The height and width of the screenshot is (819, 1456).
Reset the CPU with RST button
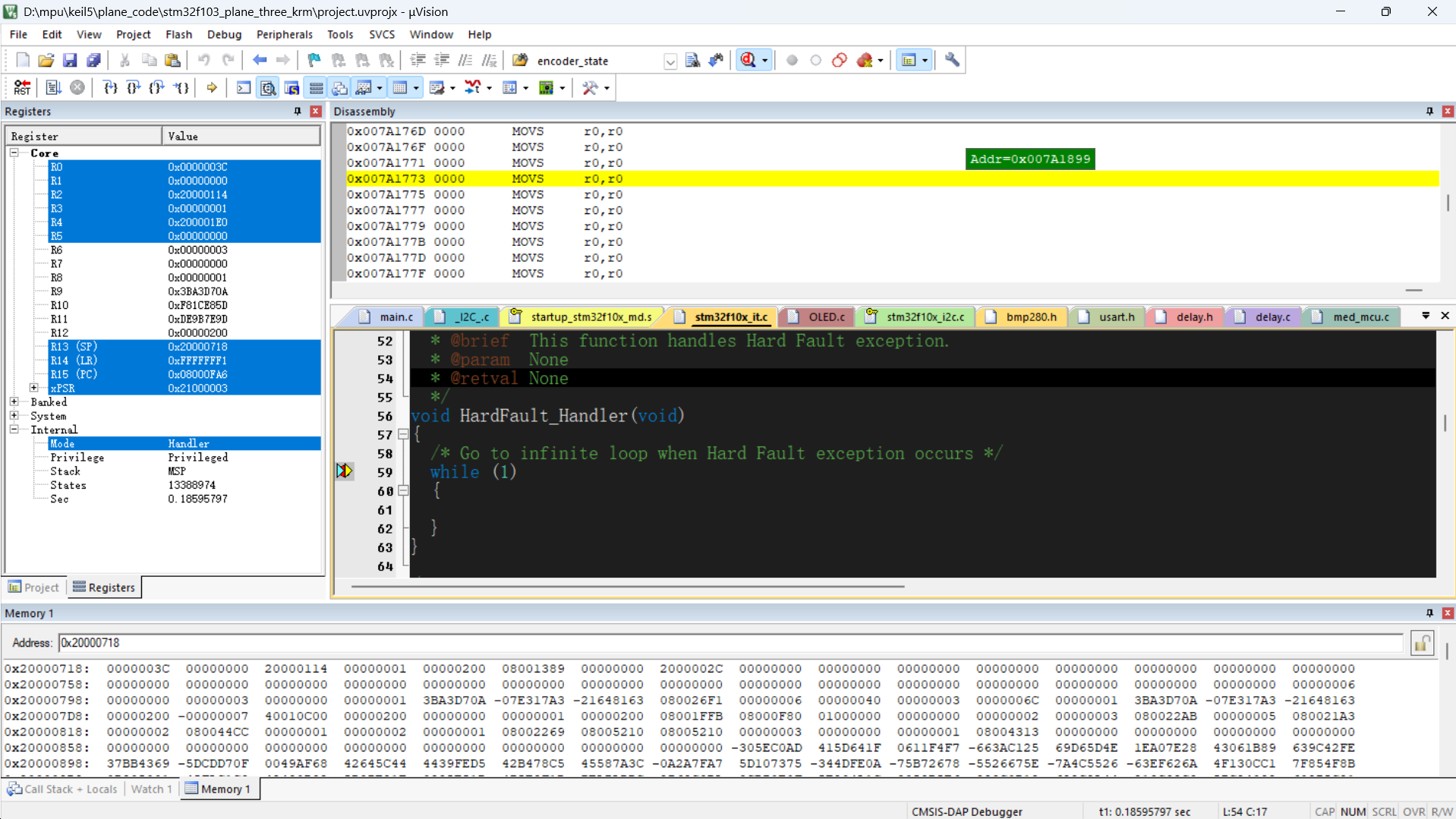click(23, 88)
